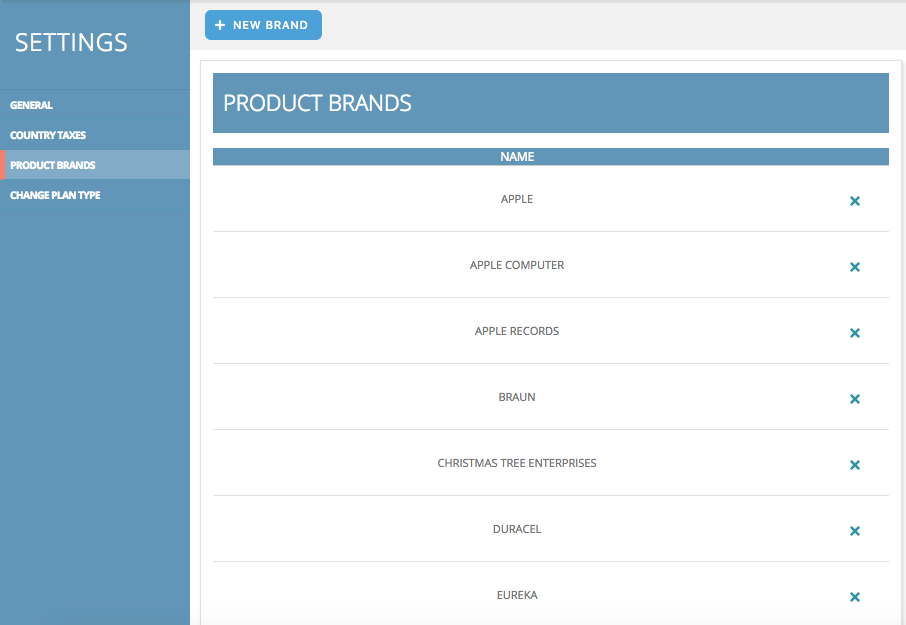Image resolution: width=906 pixels, height=625 pixels.
Task: Select the APPLE COMPUTER brand name
Action: [517, 265]
